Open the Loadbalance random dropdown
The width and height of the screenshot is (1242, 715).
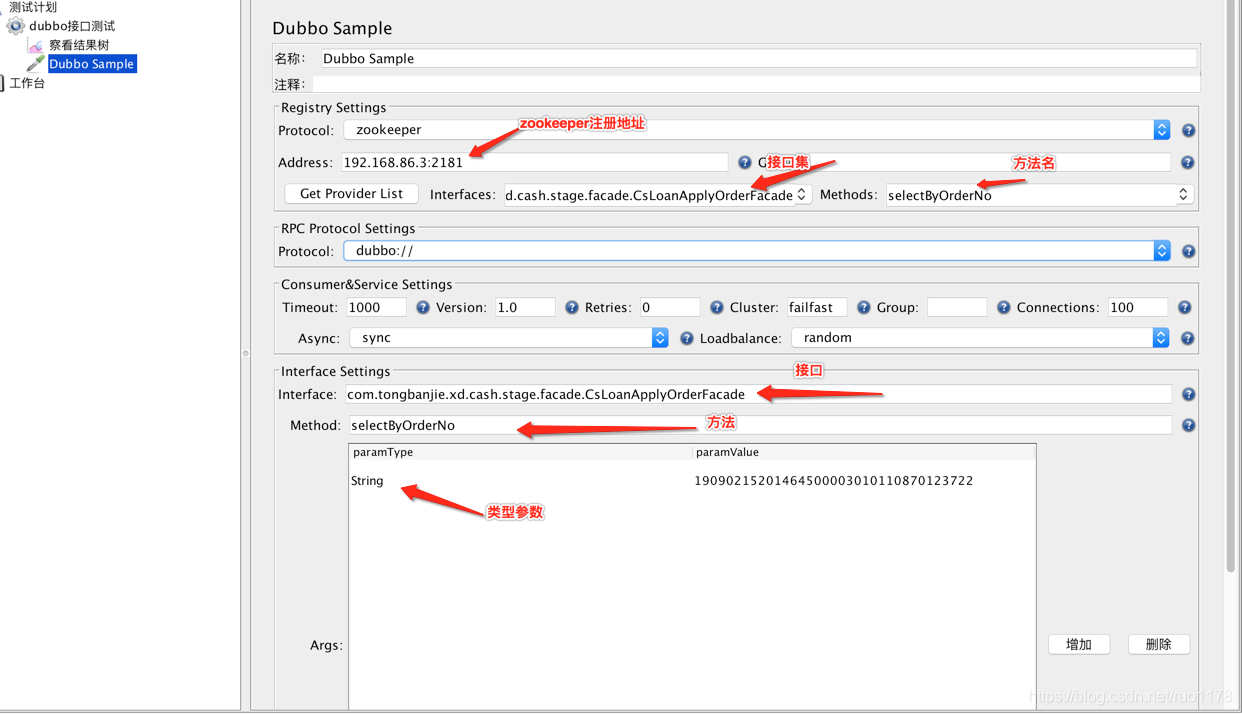[x=1160, y=338]
